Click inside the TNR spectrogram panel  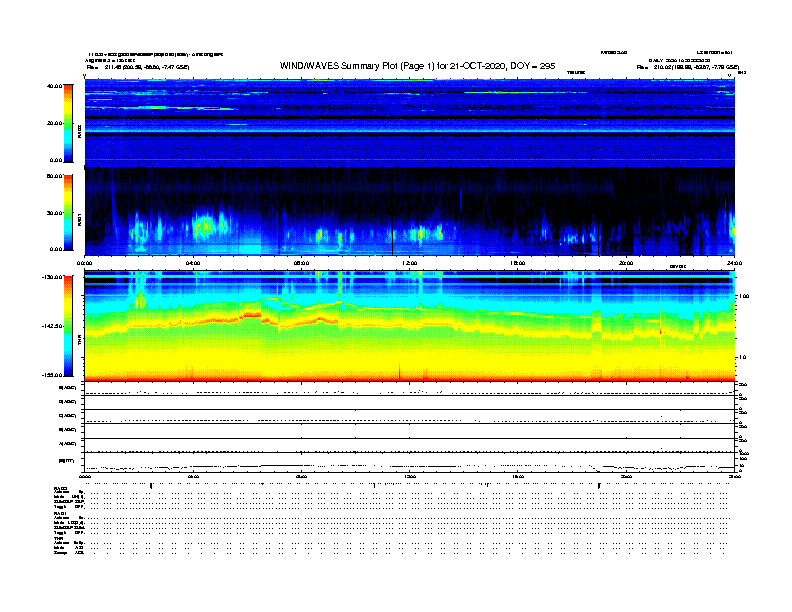409,326
